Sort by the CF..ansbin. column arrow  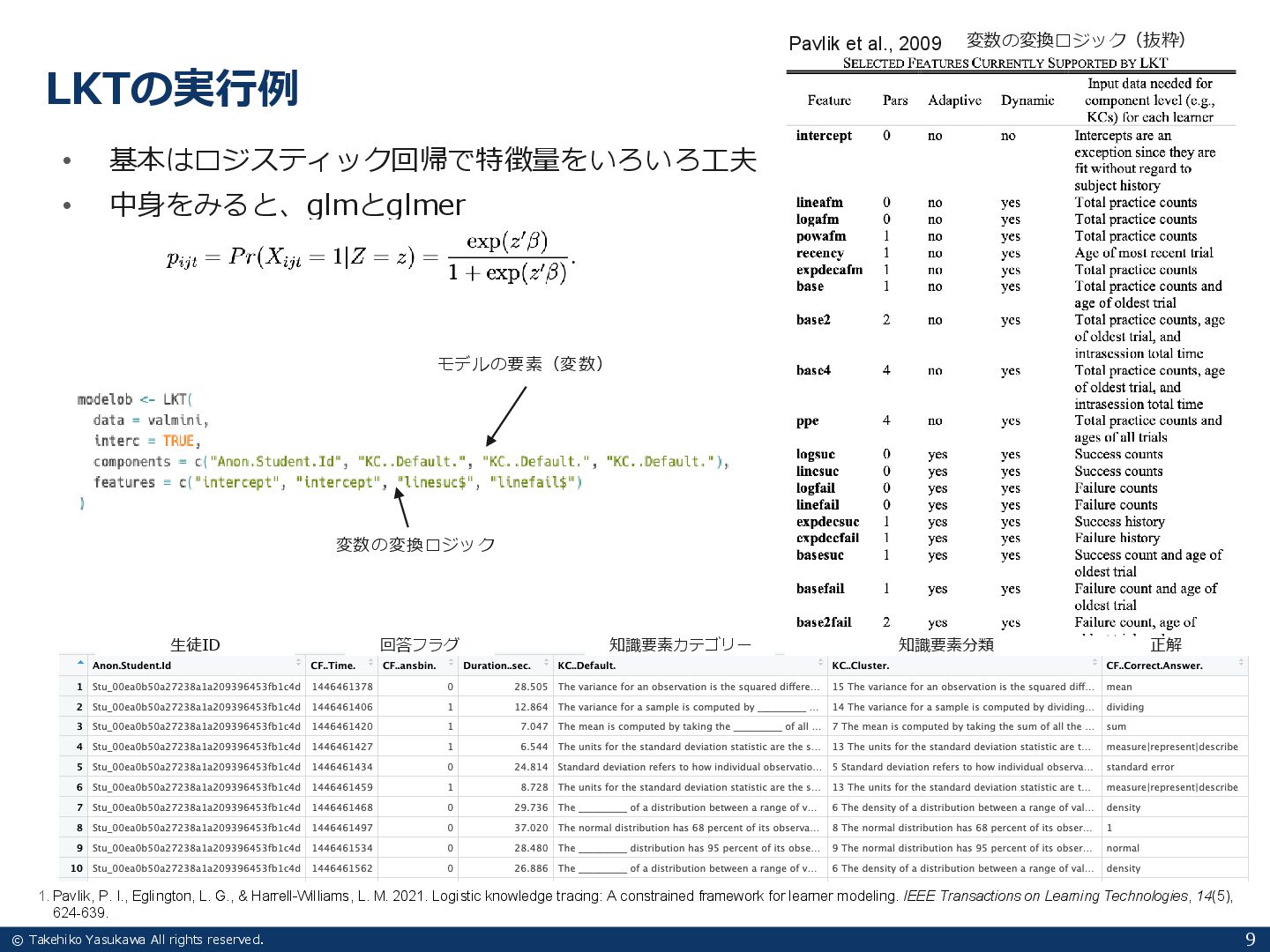pos(451,663)
